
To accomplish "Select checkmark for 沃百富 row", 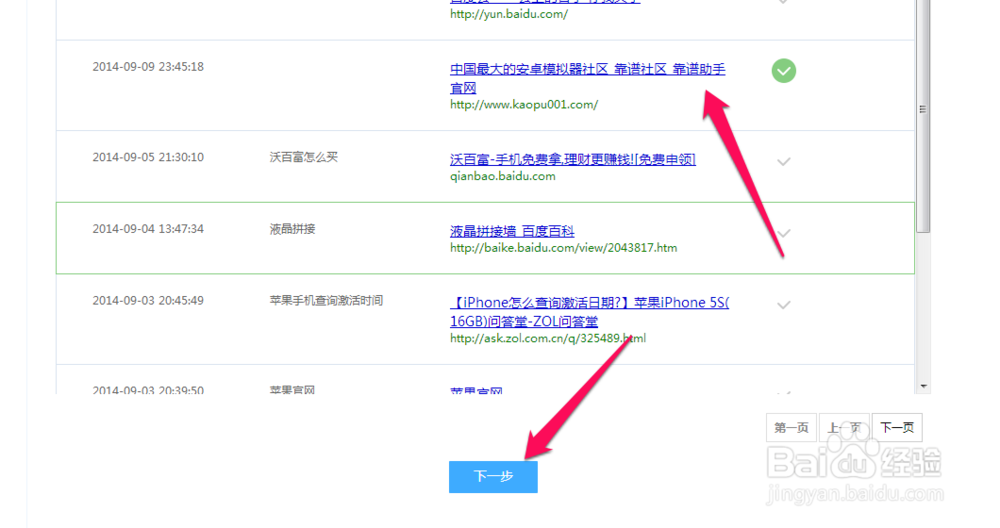I will (784, 161).
